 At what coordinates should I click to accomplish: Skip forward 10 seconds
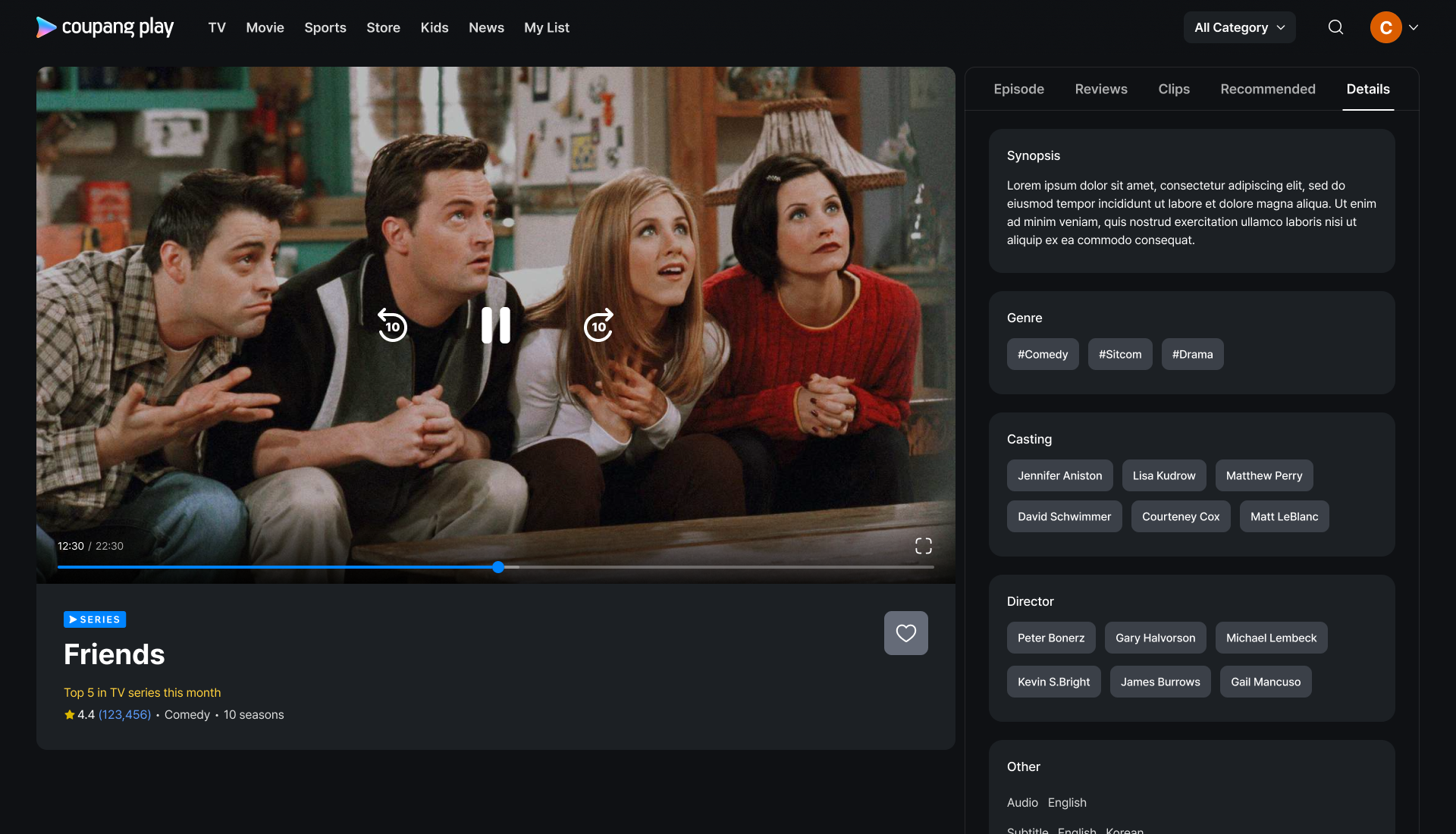tap(598, 325)
